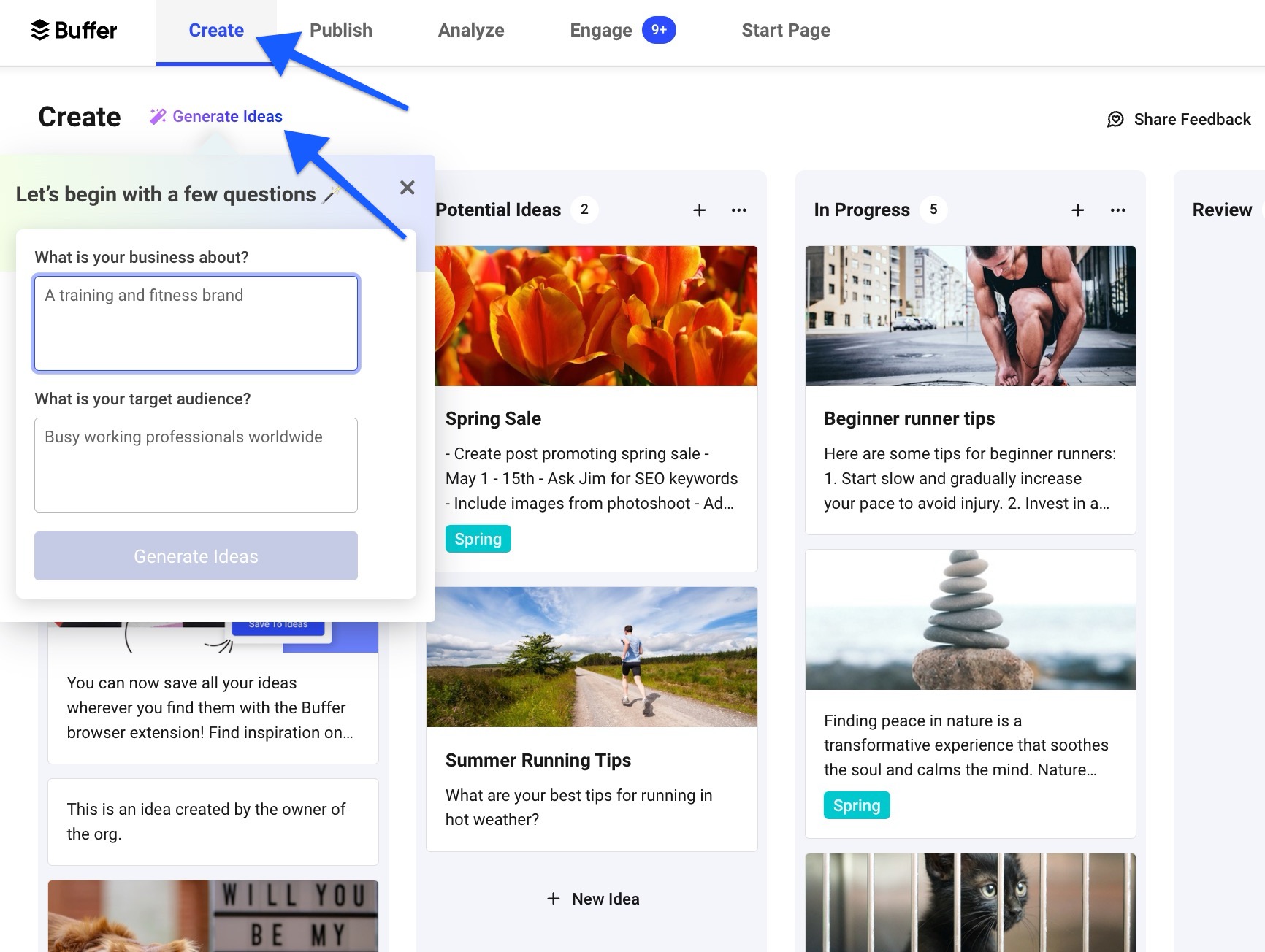Click the Share Feedback chat icon
Screen dimensions: 1265x952
(x=1115, y=119)
